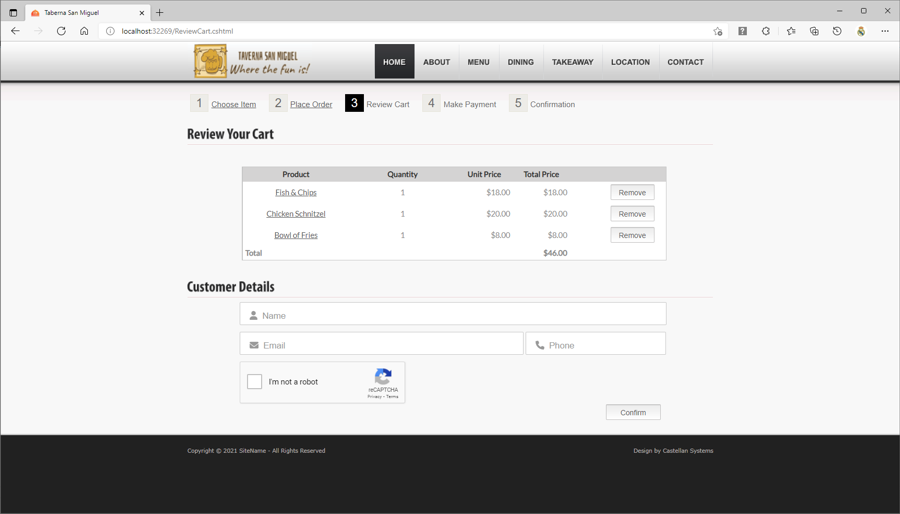The height and width of the screenshot is (514, 900).
Task: Open the CONTACT navigation item
Action: (685, 61)
